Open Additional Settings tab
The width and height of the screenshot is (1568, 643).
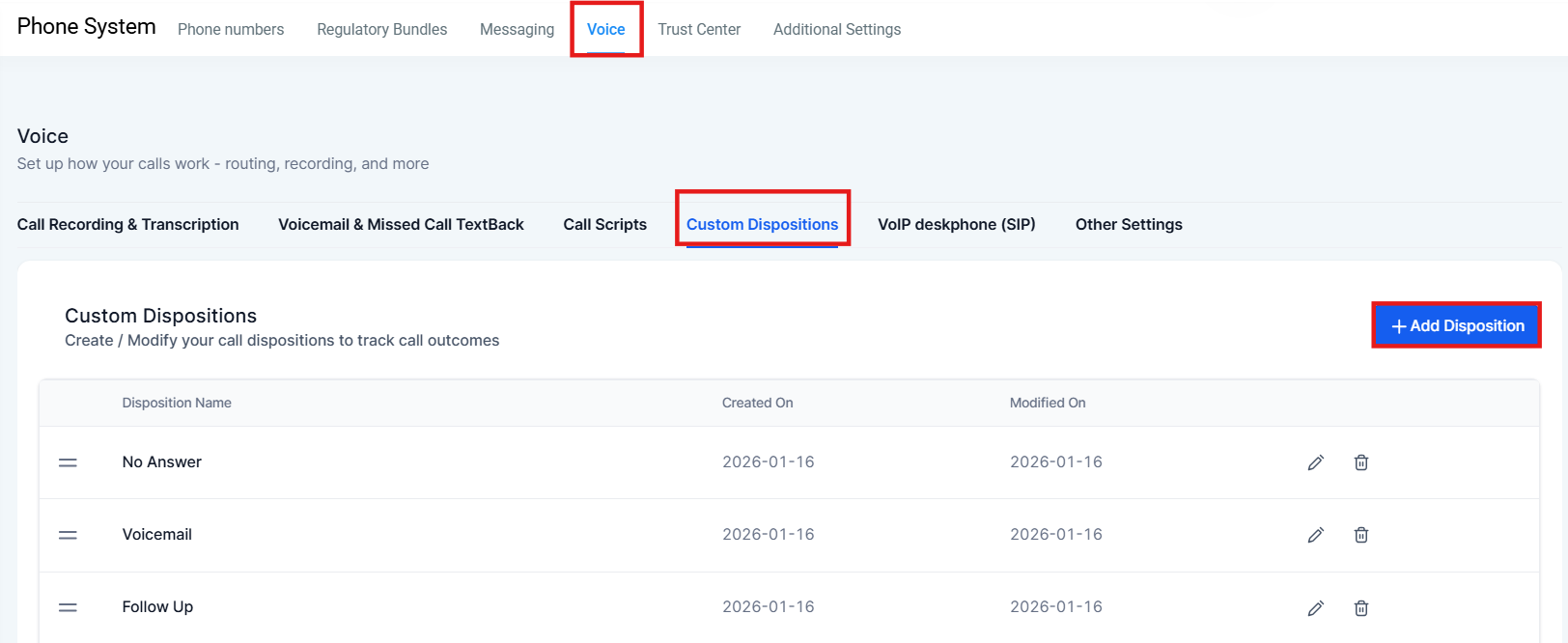click(836, 30)
